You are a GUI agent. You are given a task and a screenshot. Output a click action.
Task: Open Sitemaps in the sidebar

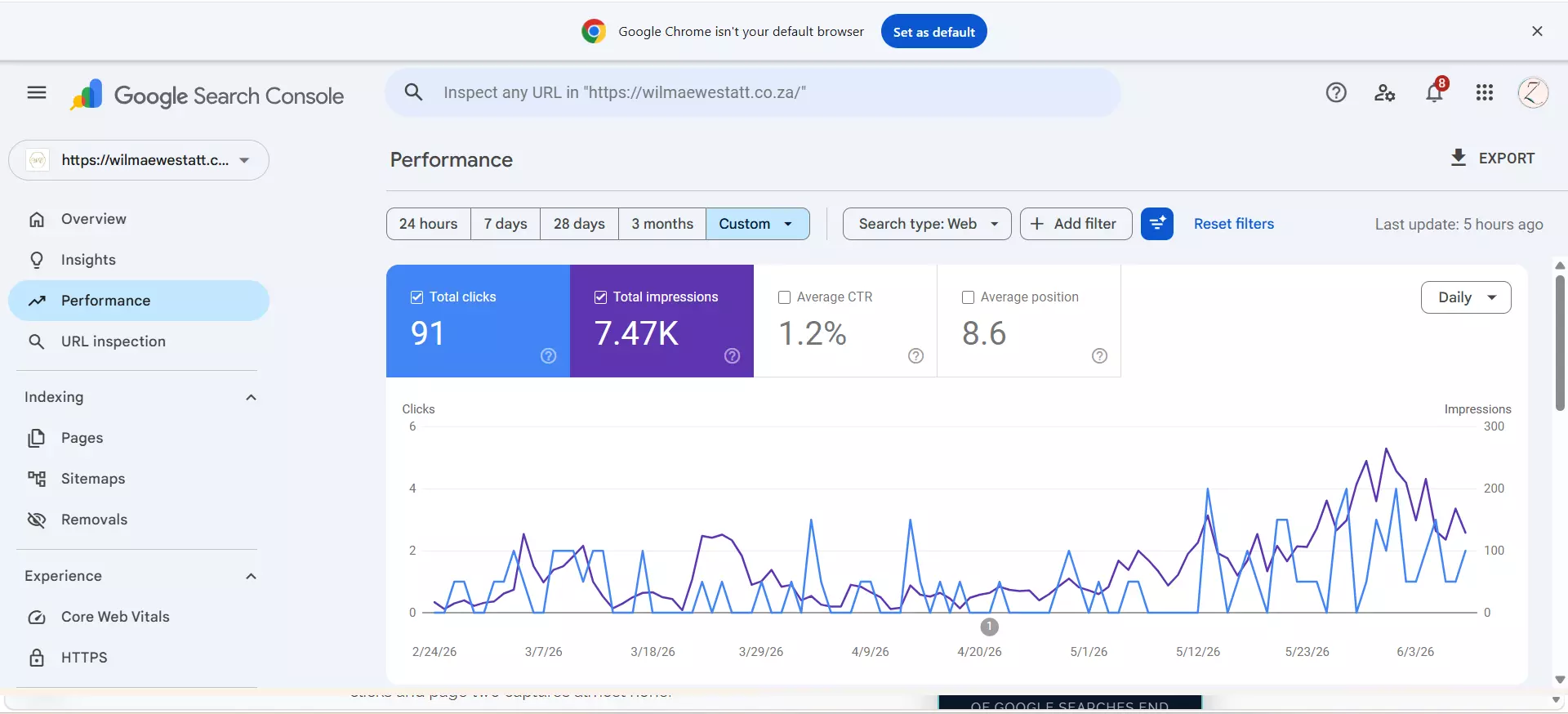click(x=139, y=479)
